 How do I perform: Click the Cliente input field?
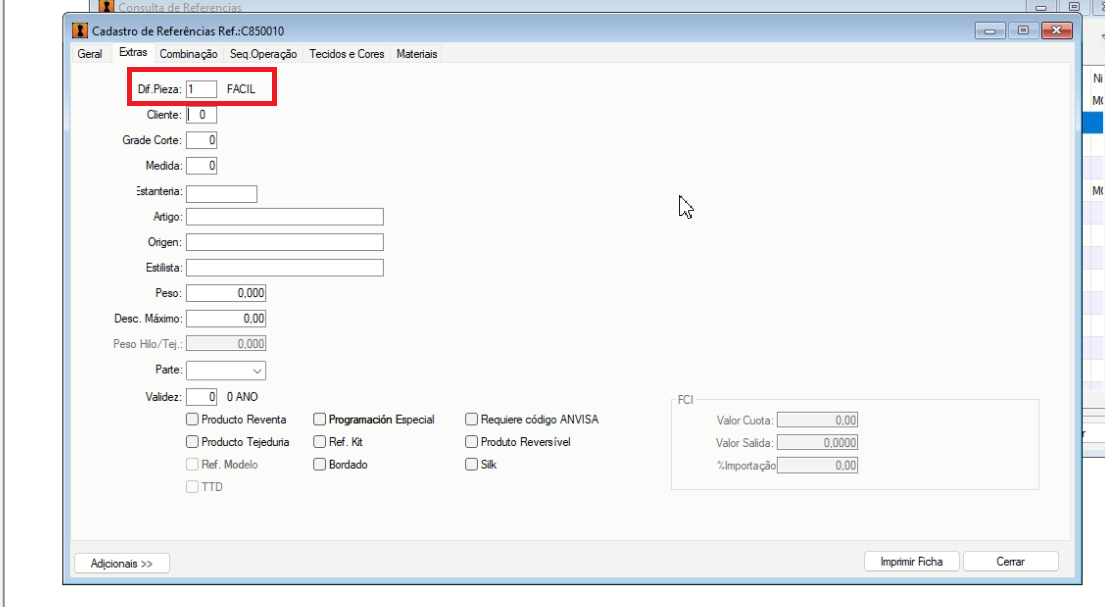(202, 115)
